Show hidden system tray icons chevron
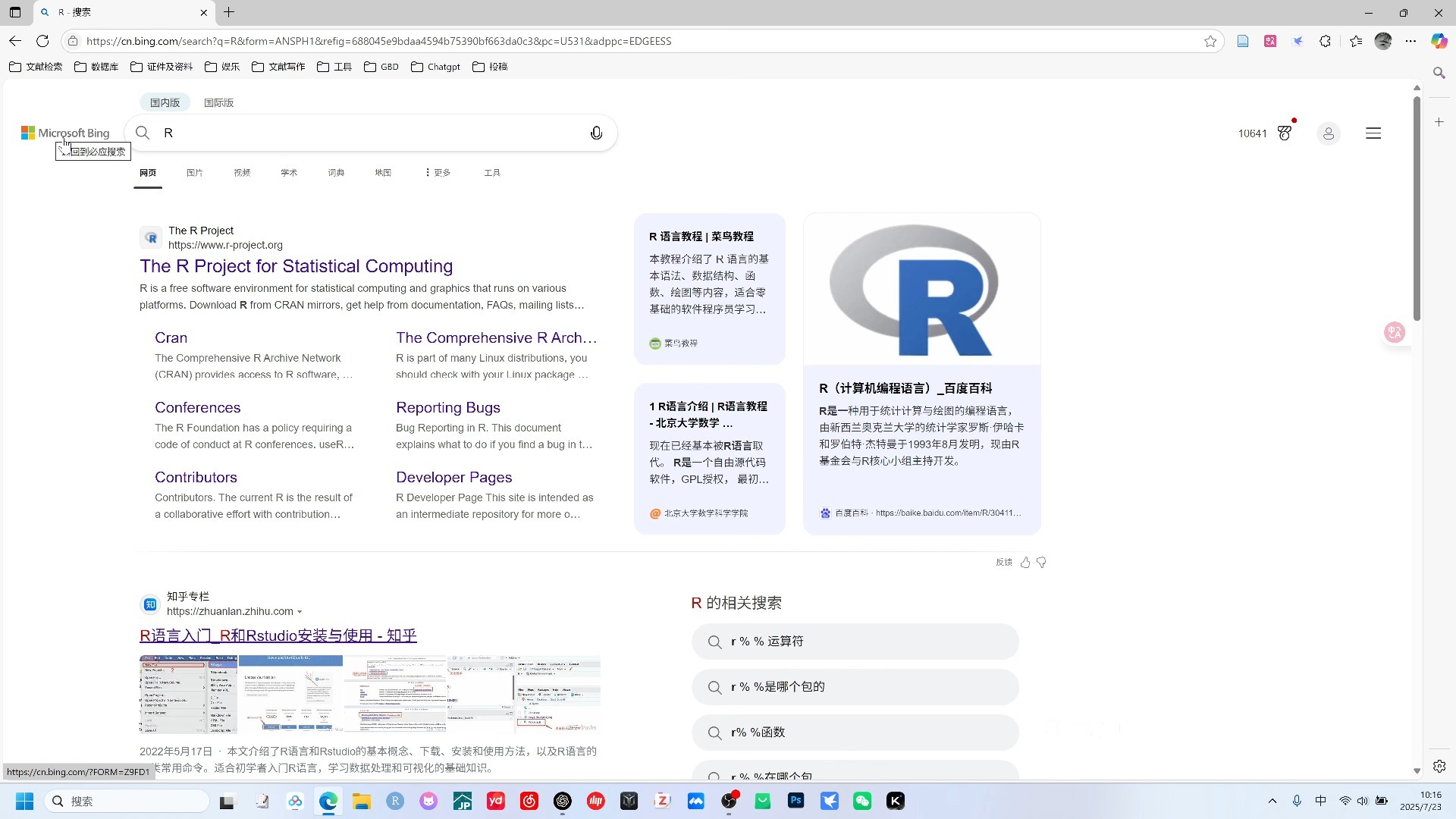Viewport: 1456px width, 819px height. pyautogui.click(x=1272, y=801)
